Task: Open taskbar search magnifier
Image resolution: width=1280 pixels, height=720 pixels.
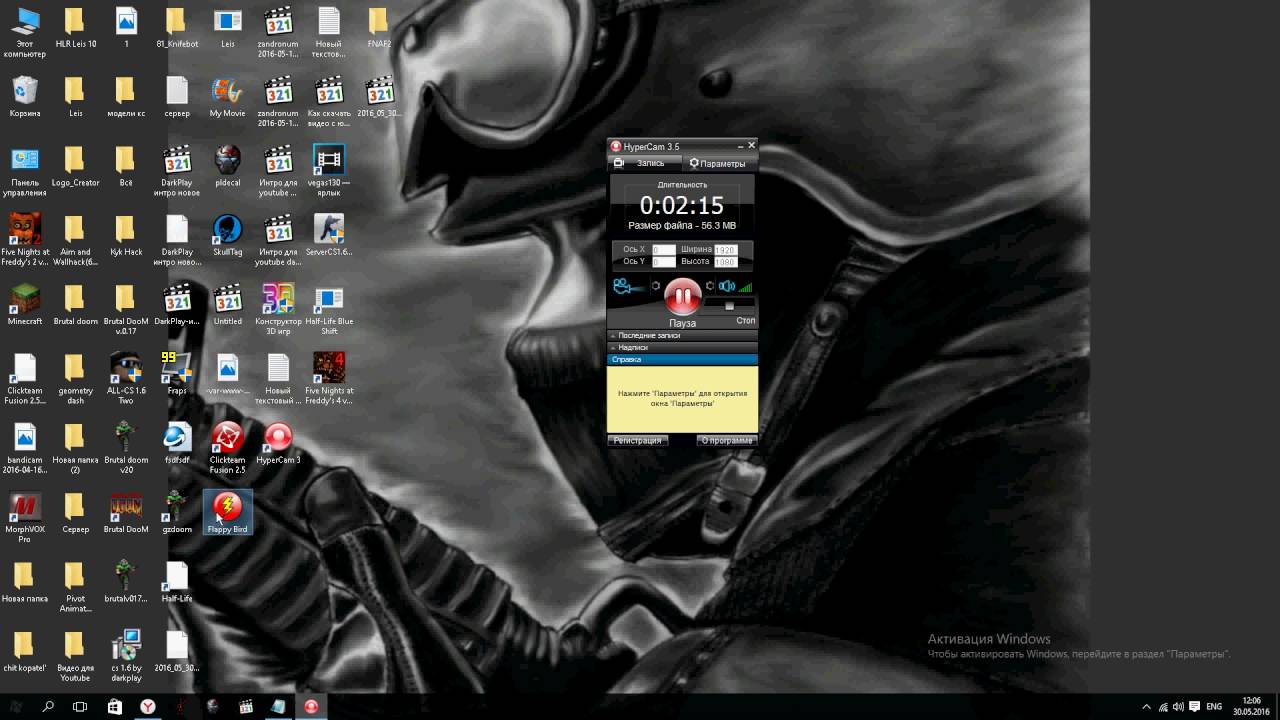Action: point(48,706)
